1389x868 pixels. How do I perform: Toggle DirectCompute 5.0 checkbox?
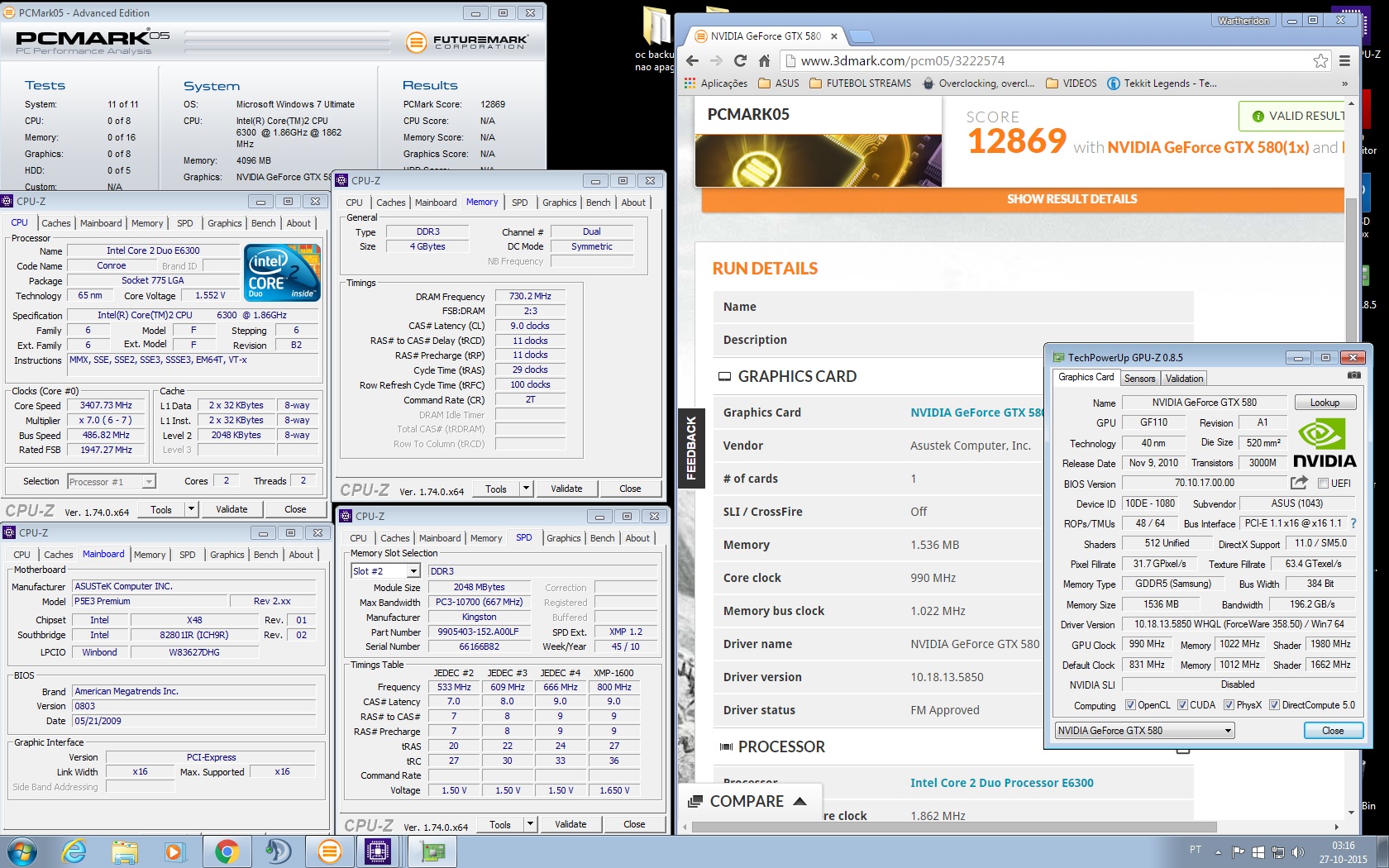coord(1274,705)
